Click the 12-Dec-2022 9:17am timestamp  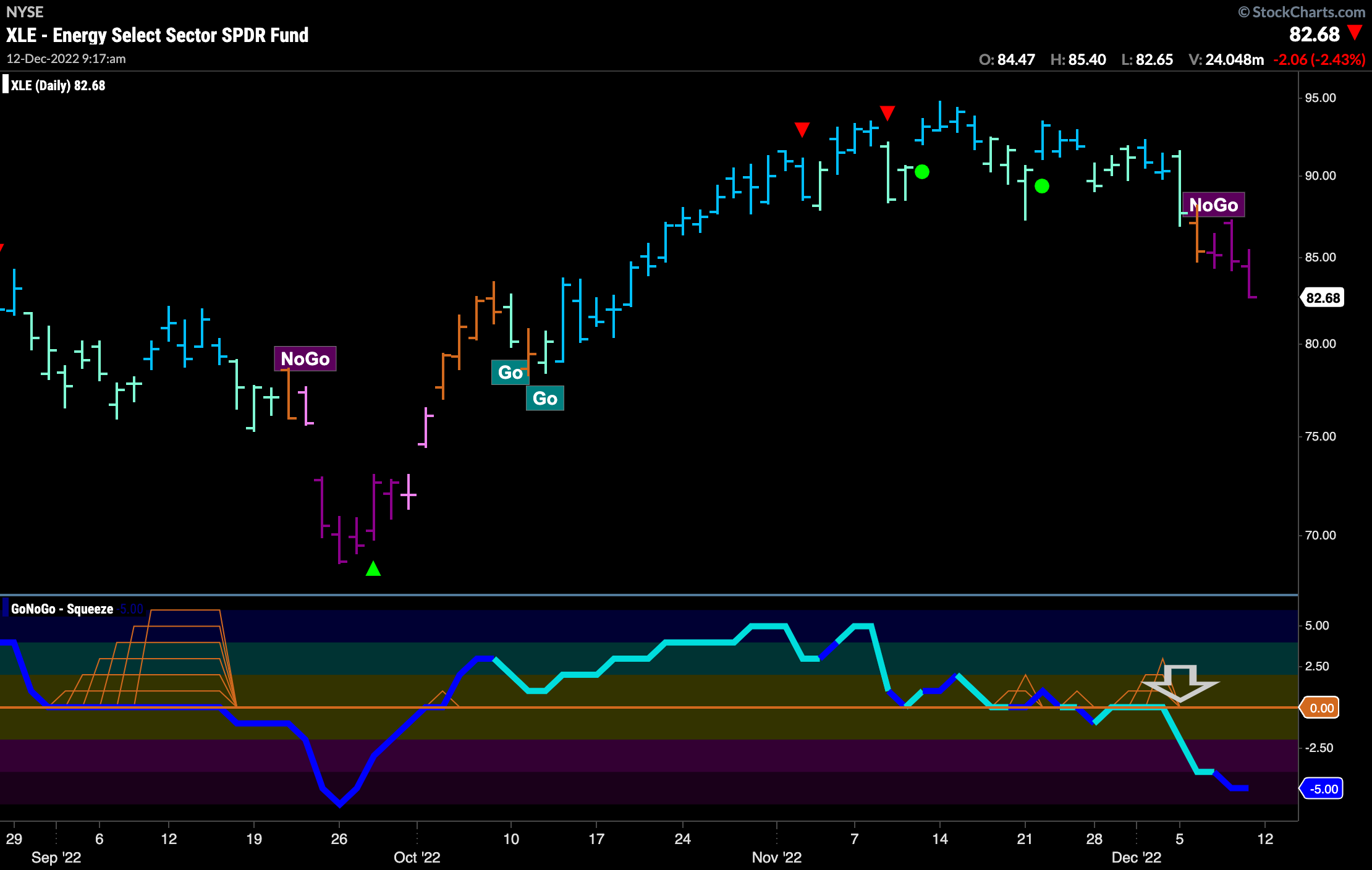(66, 59)
